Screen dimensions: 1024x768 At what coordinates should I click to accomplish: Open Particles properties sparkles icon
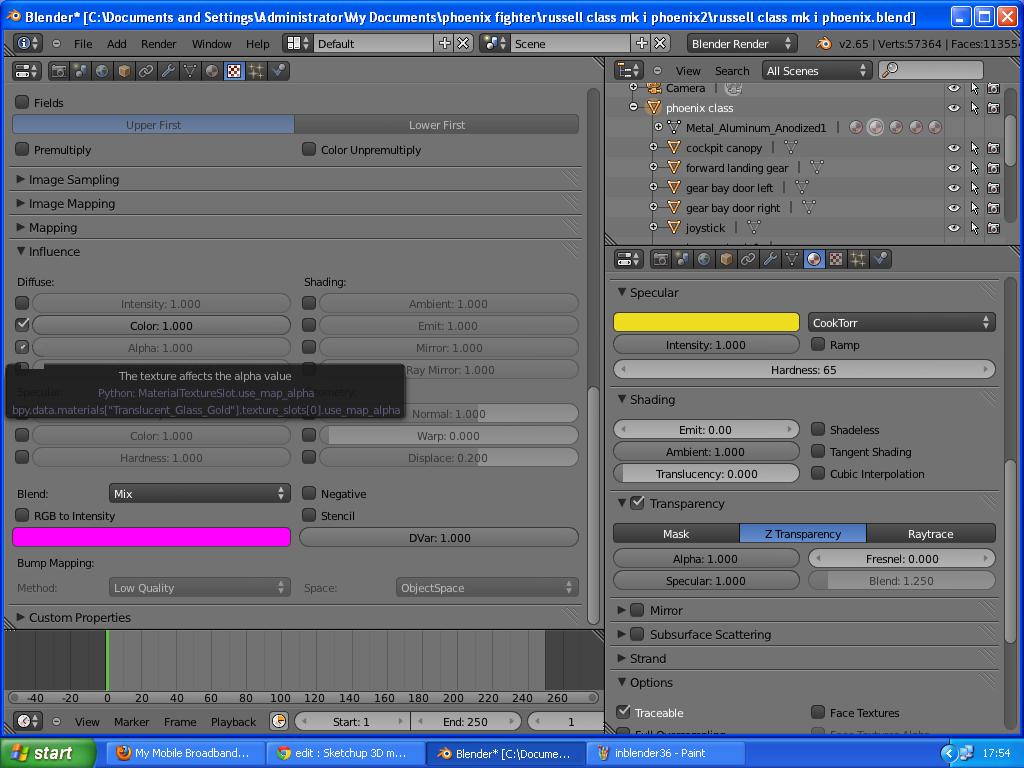pos(858,259)
